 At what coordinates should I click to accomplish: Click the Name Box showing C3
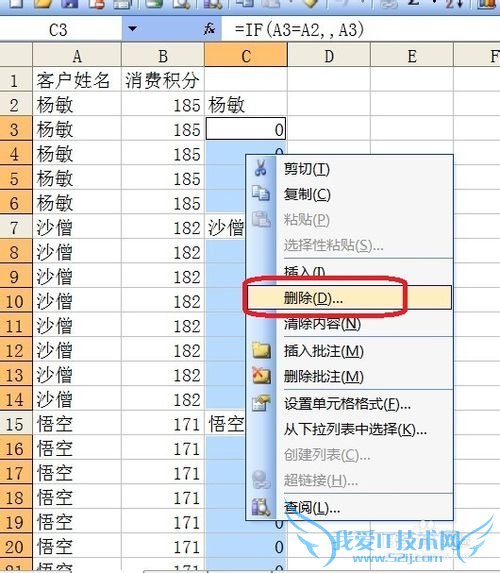[61, 29]
